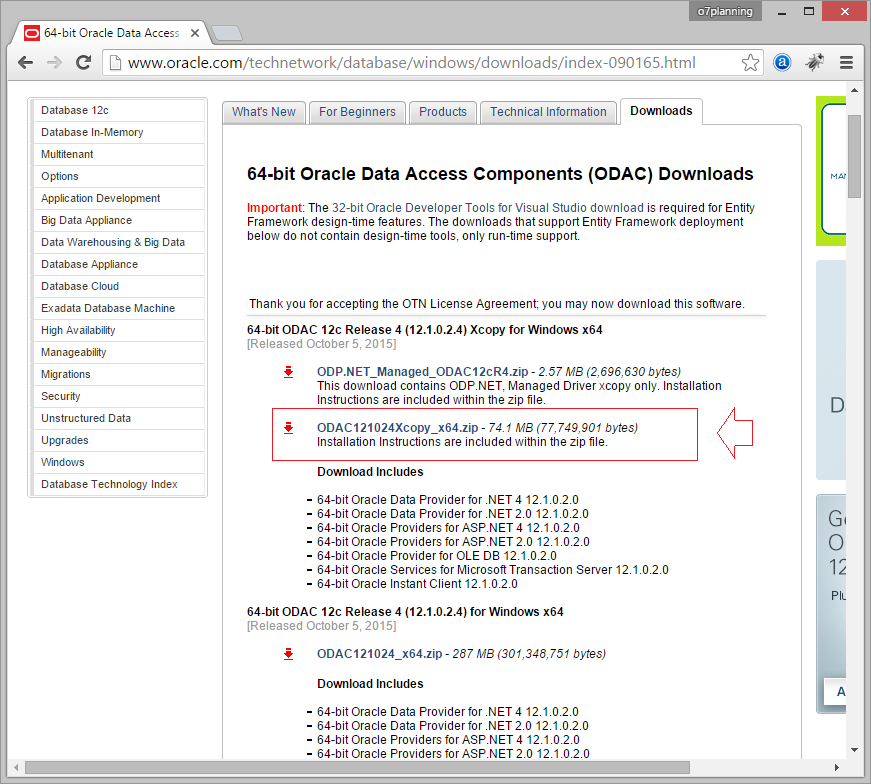
Task: Switch to the What's New tab
Action: pyautogui.click(x=264, y=112)
